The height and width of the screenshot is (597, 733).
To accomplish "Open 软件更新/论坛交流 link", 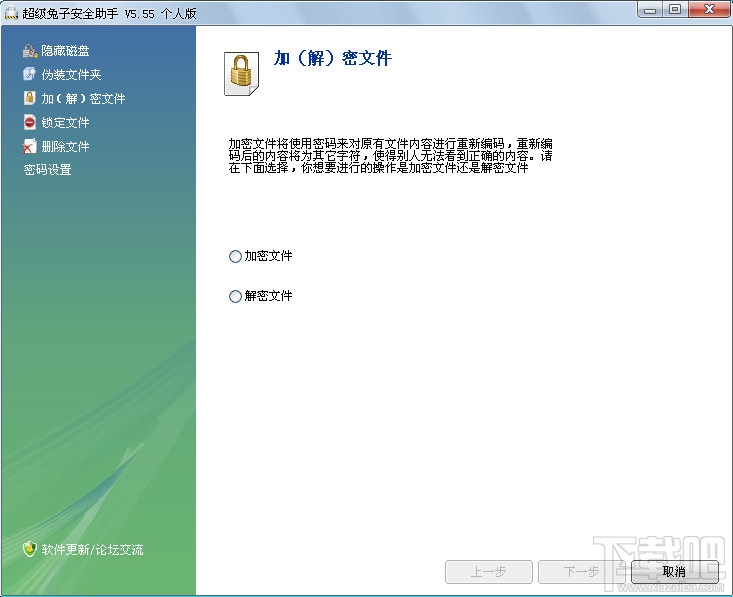I will click(92, 549).
